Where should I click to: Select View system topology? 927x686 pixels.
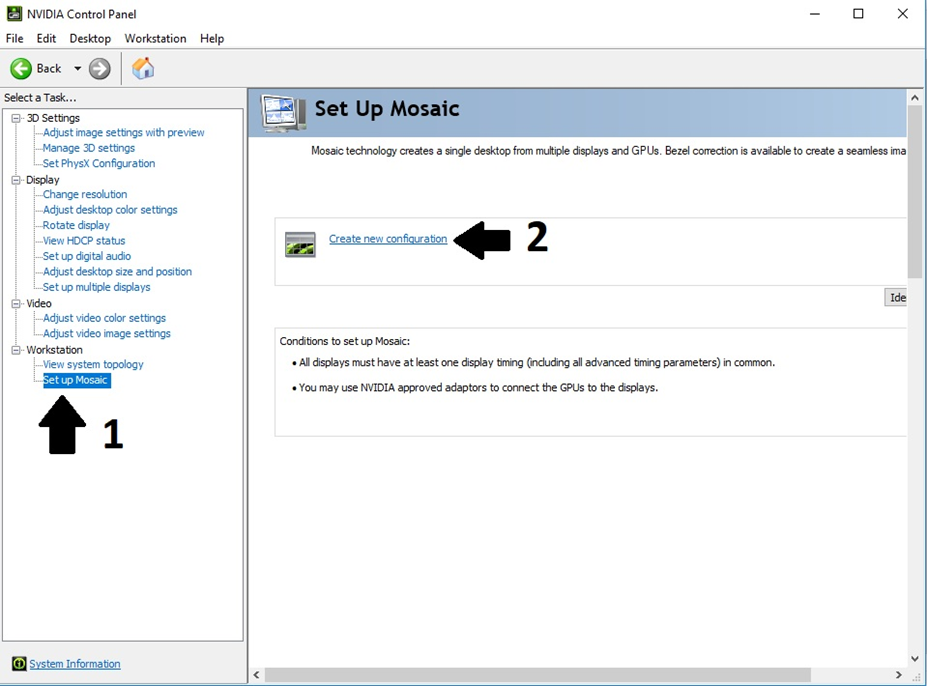tap(93, 364)
